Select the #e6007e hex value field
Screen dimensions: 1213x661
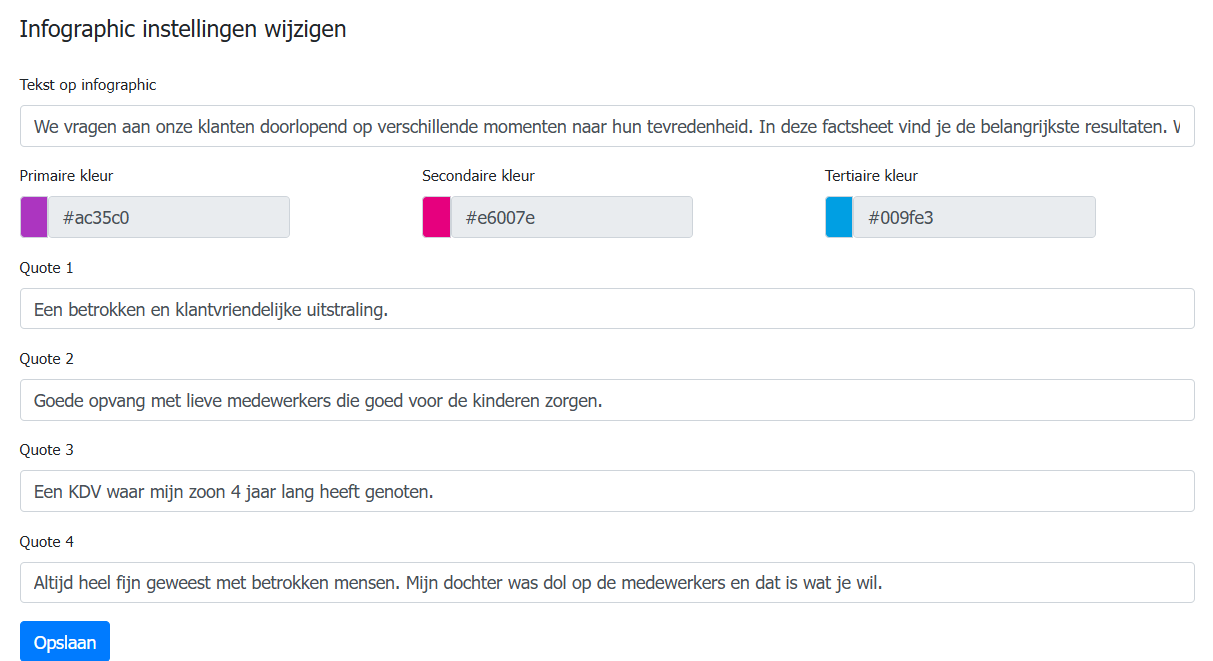571,217
